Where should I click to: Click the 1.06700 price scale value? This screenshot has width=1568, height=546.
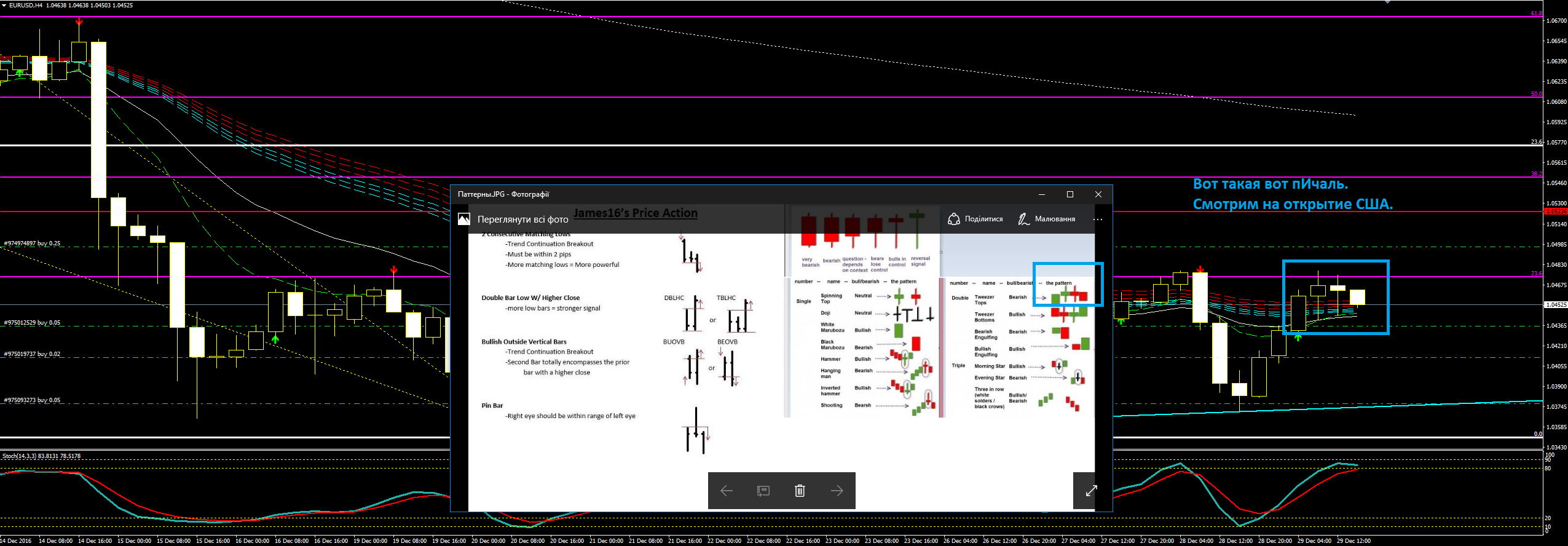coord(1556,20)
